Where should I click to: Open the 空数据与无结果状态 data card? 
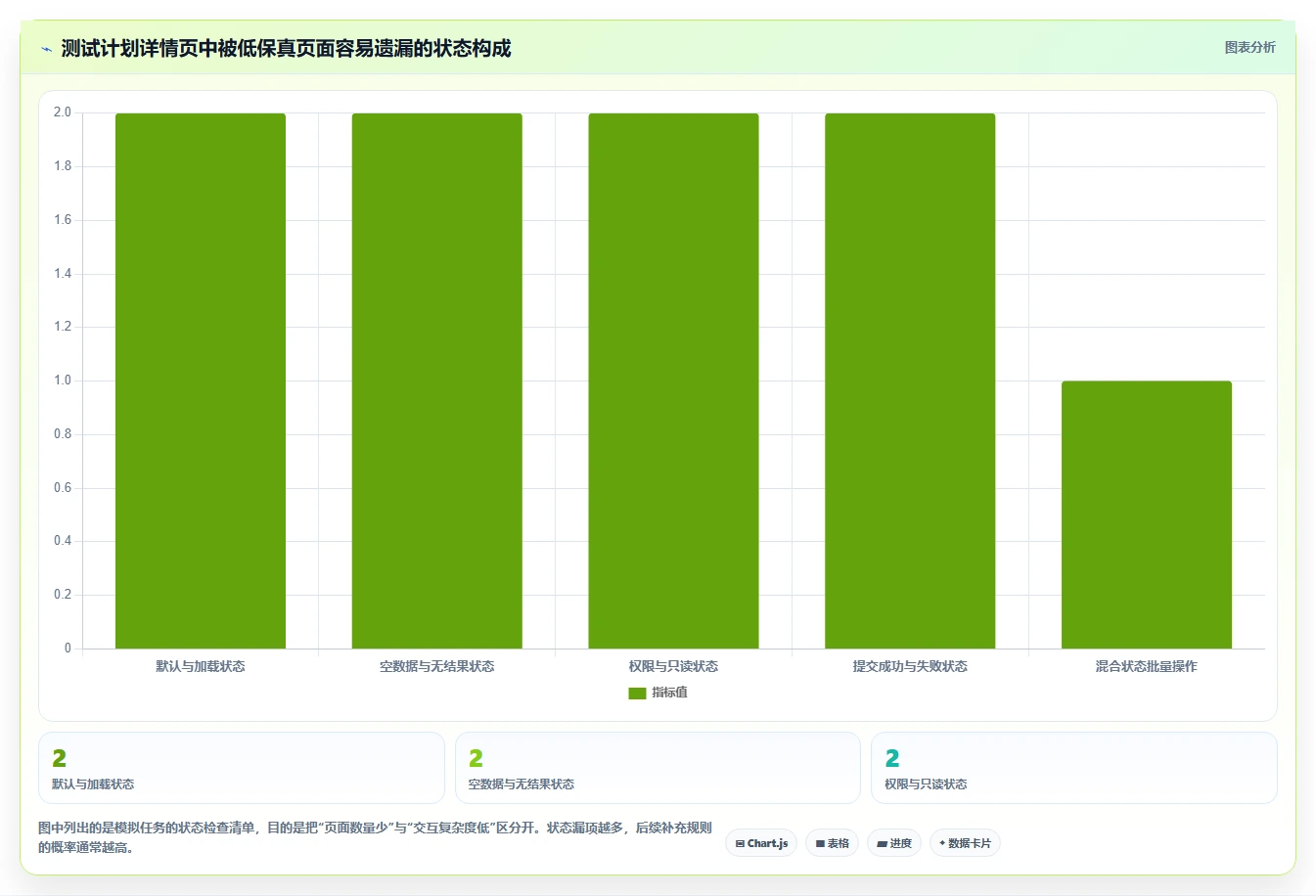coord(658,768)
